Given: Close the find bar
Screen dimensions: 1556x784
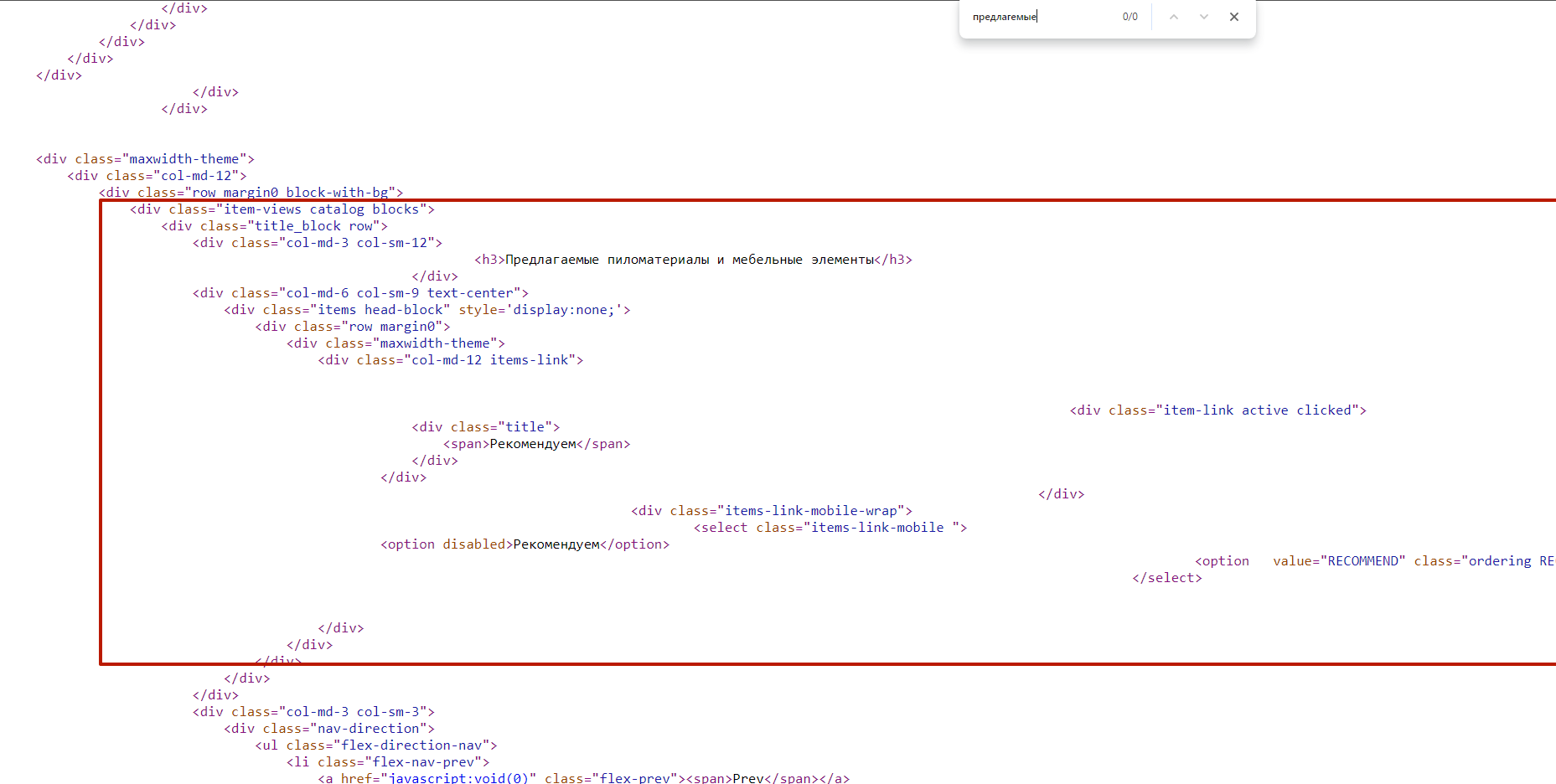Looking at the screenshot, I should click(x=1234, y=17).
